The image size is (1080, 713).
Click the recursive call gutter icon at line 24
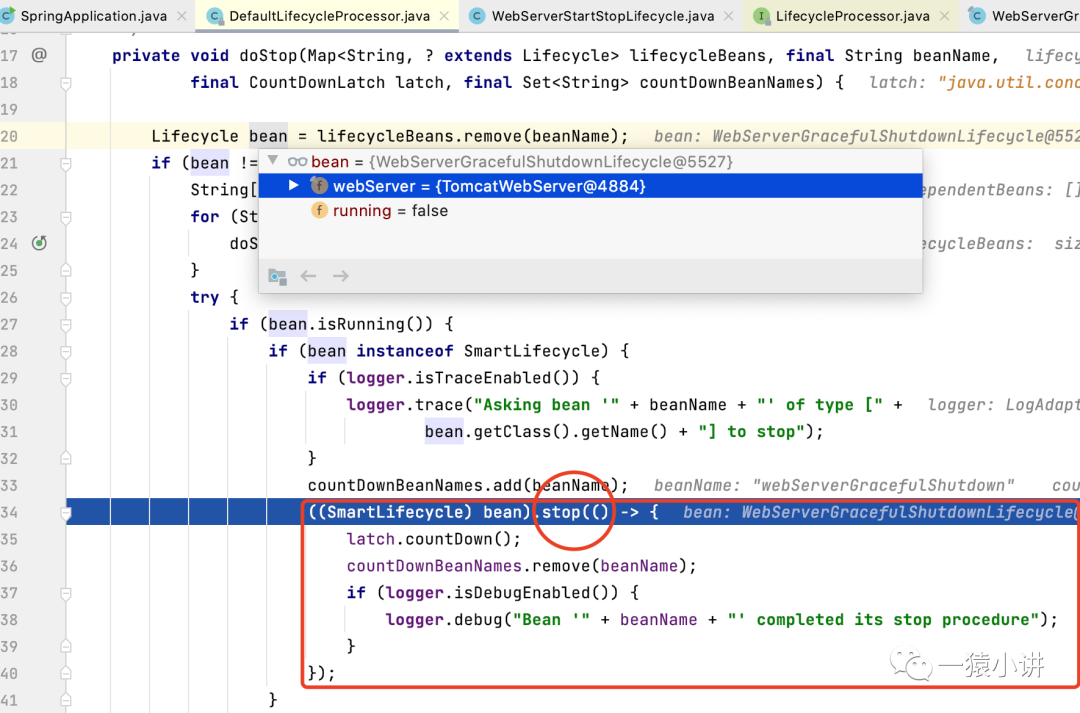[x=39, y=242]
